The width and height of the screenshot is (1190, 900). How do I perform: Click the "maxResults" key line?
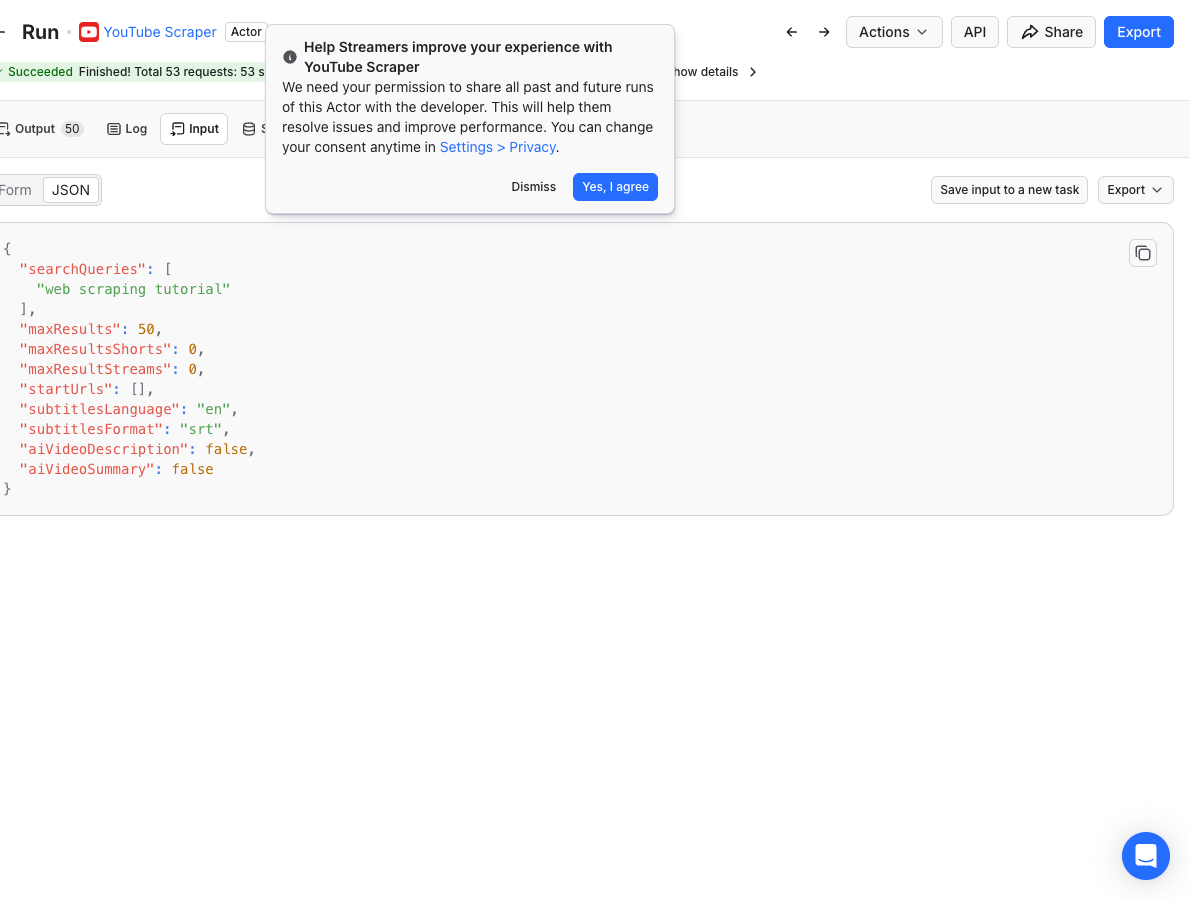click(x=90, y=329)
